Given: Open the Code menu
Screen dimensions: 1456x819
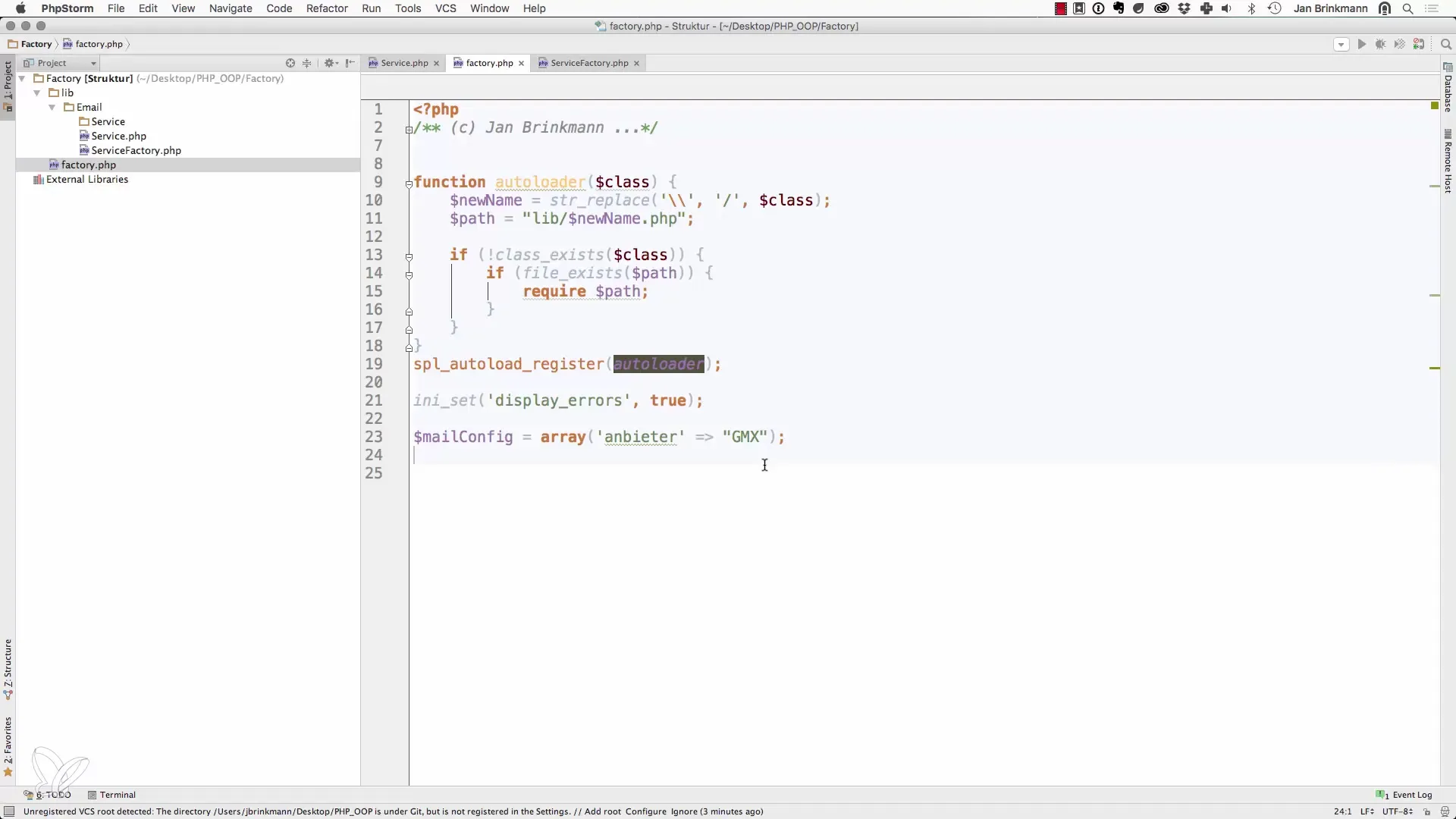Looking at the screenshot, I should point(279,8).
